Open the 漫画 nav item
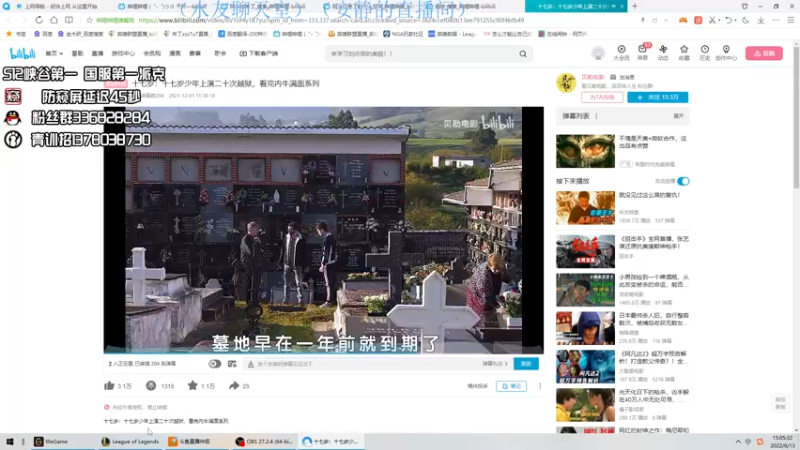The width and height of the screenshot is (800, 450). coord(175,53)
